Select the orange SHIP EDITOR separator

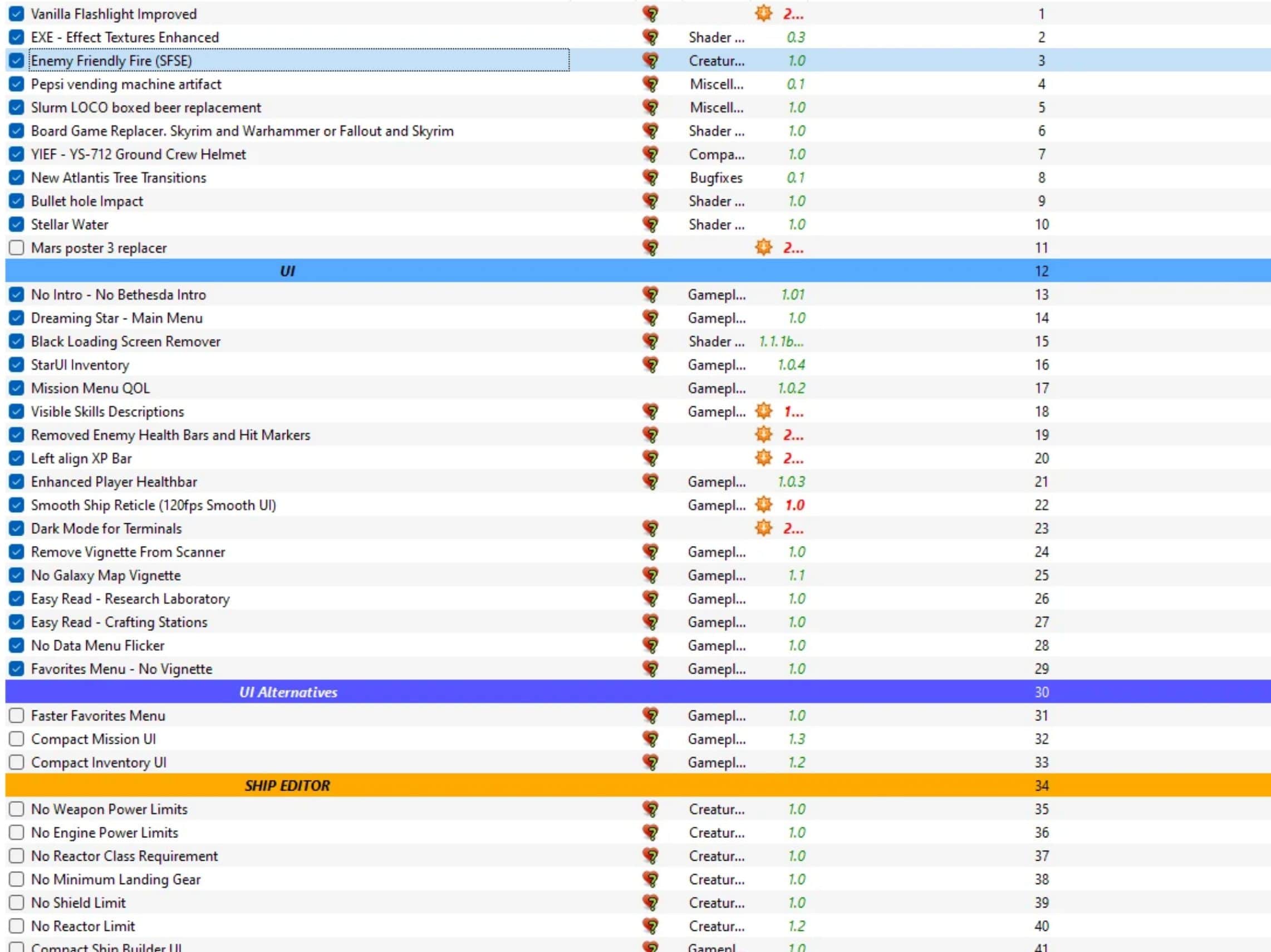pyautogui.click(x=287, y=786)
